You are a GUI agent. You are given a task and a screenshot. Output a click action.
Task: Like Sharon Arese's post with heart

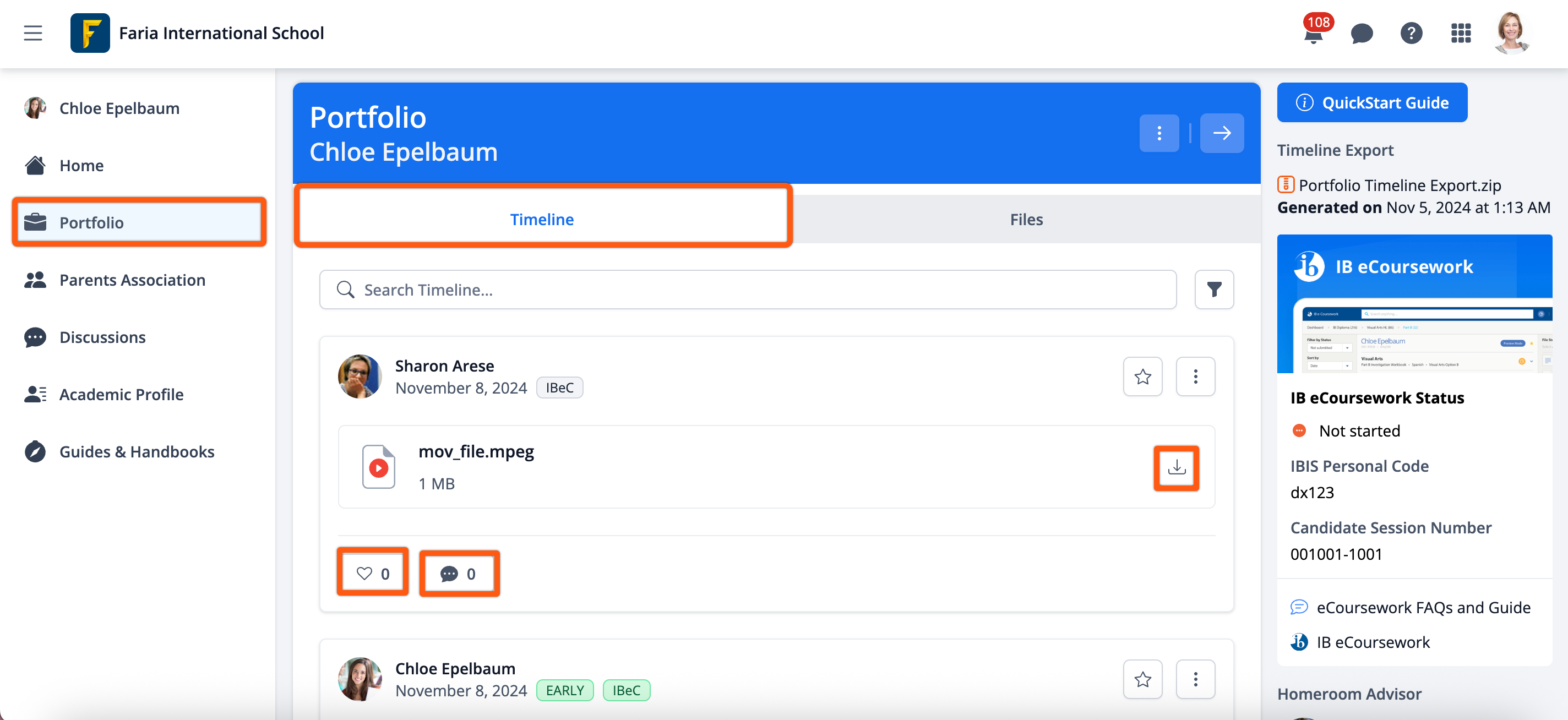373,574
